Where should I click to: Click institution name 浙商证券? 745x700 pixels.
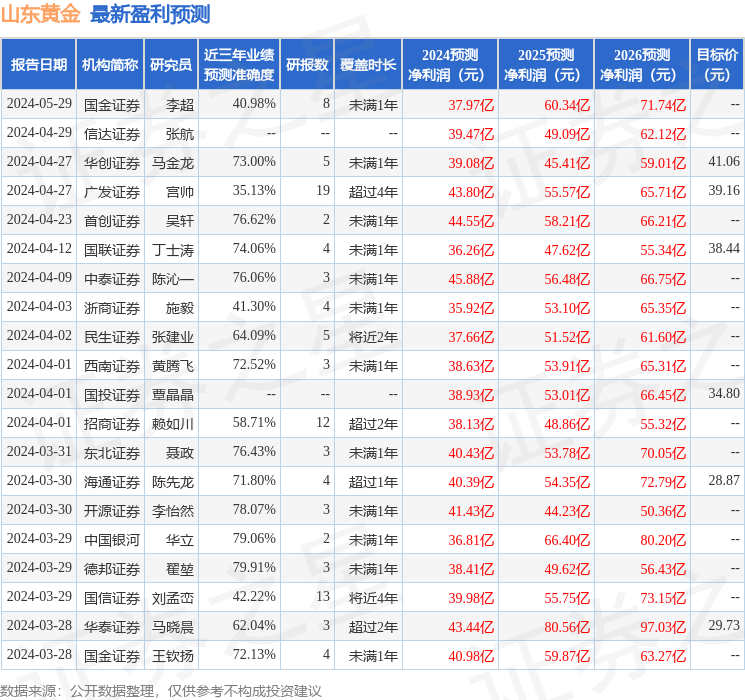coord(112,308)
